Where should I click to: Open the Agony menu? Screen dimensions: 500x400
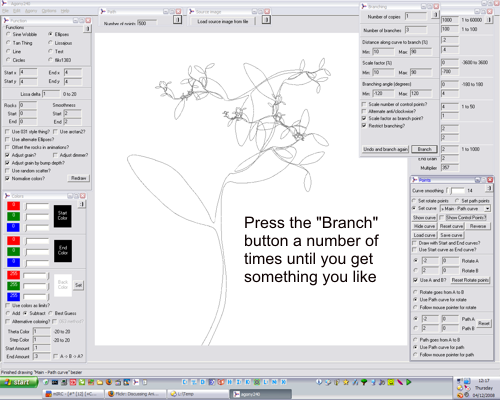[31, 11]
